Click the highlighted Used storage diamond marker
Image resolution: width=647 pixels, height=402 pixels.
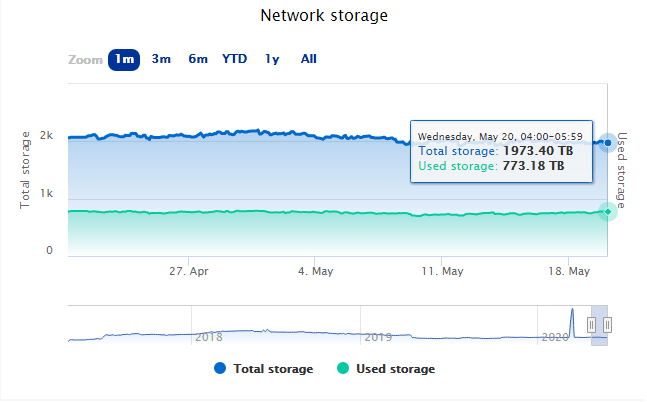pos(608,212)
